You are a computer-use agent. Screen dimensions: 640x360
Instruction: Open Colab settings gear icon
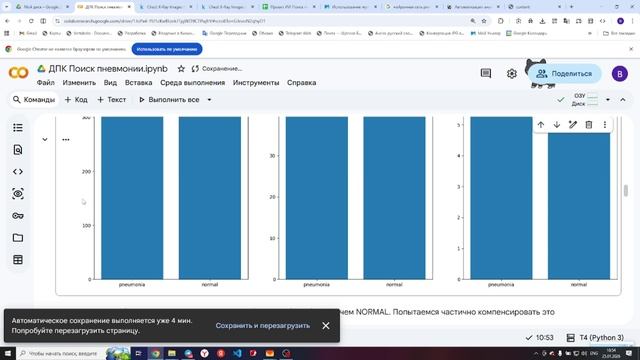pyautogui.click(x=511, y=73)
